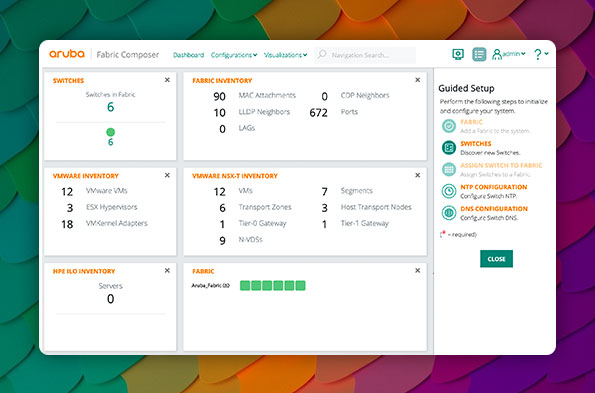
Task: Click the CLOSE button in Guided Setup
Action: tap(496, 259)
